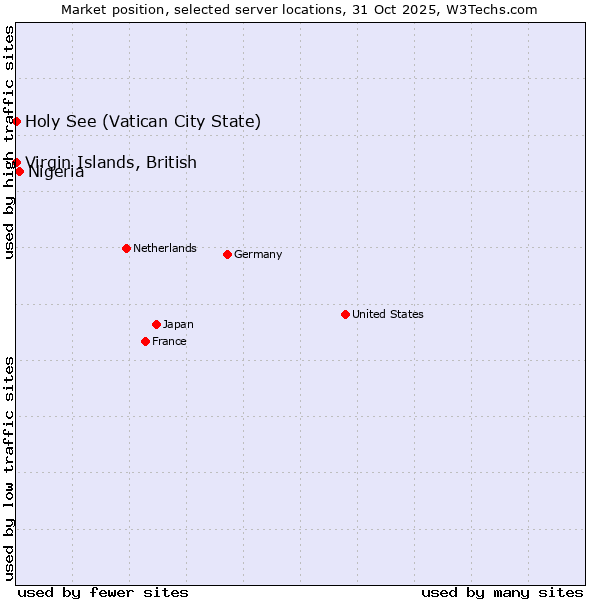Viewport: 600px width, 600px height.
Task: Select the "used by low traffic sites" axis label
Action: point(9,468)
